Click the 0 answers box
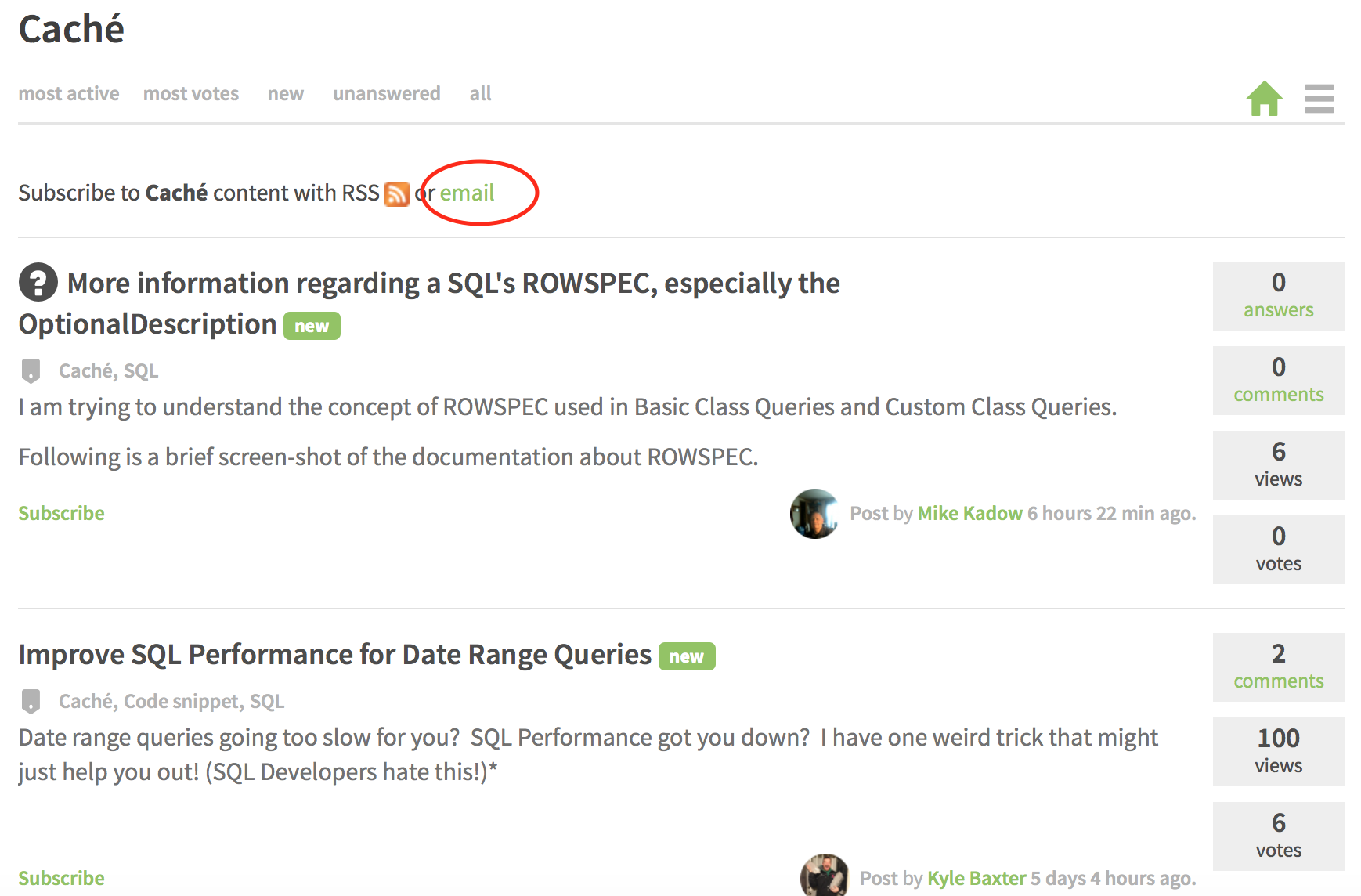 1278,296
